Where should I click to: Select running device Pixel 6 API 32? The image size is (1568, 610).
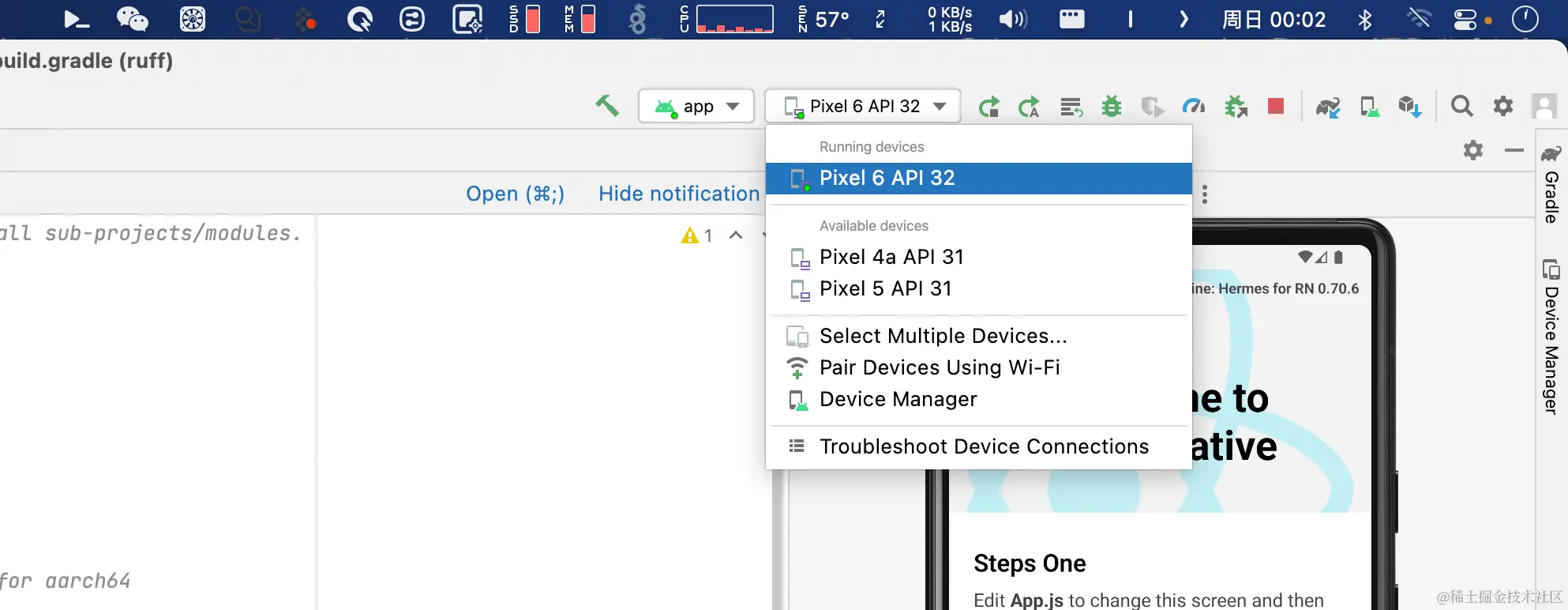tap(978, 178)
